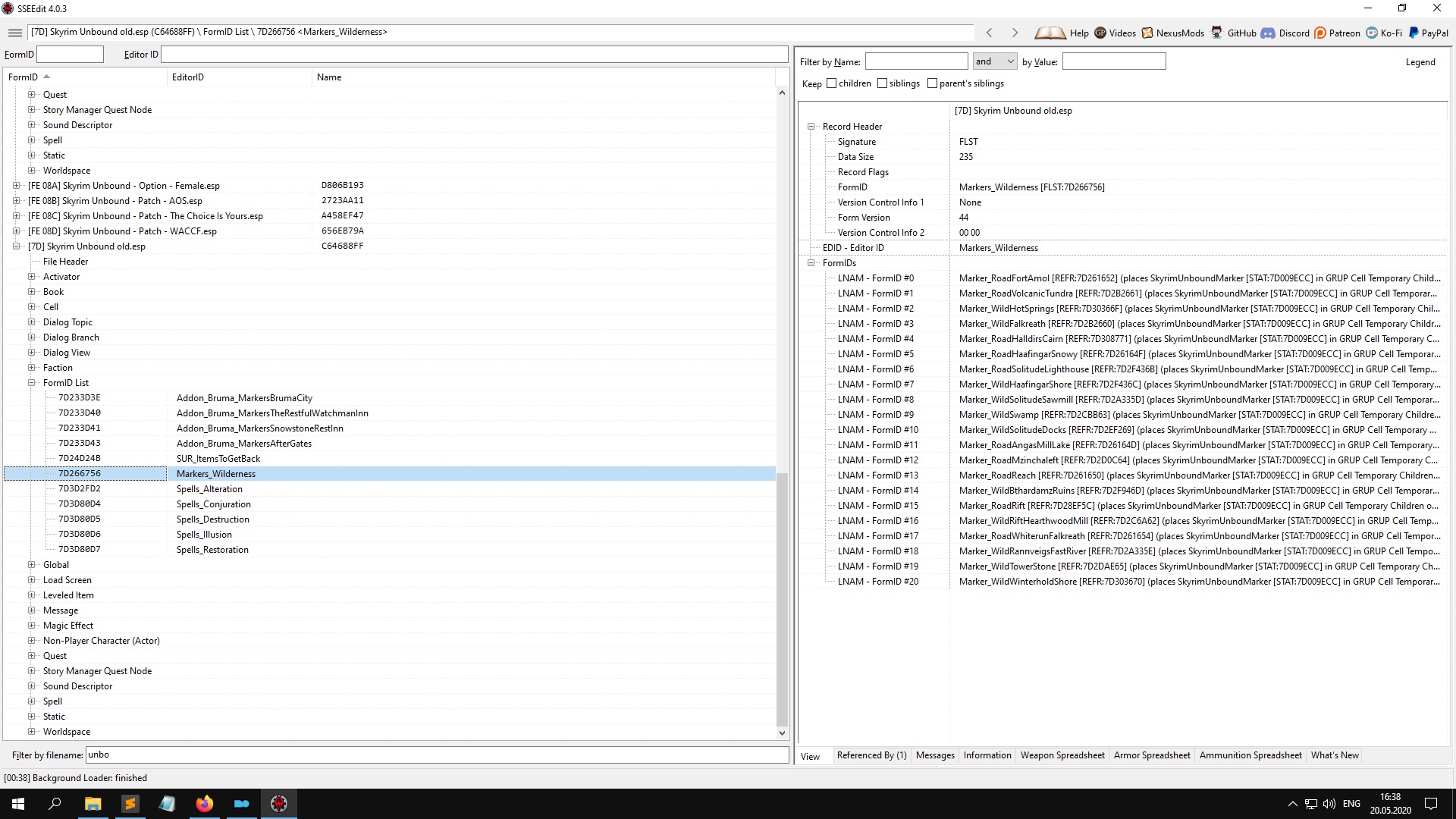1456x819 pixels.
Task: Enable Keep parent's siblings checkbox
Action: pyautogui.click(x=932, y=83)
